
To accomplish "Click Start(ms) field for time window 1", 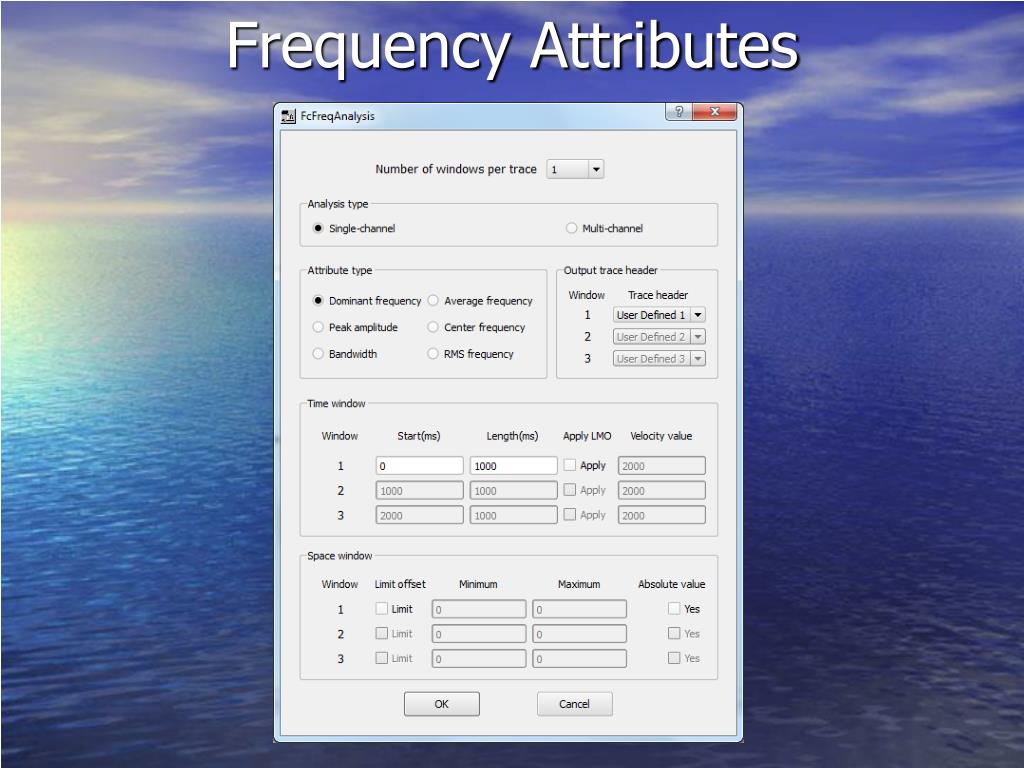I will click(x=419, y=466).
